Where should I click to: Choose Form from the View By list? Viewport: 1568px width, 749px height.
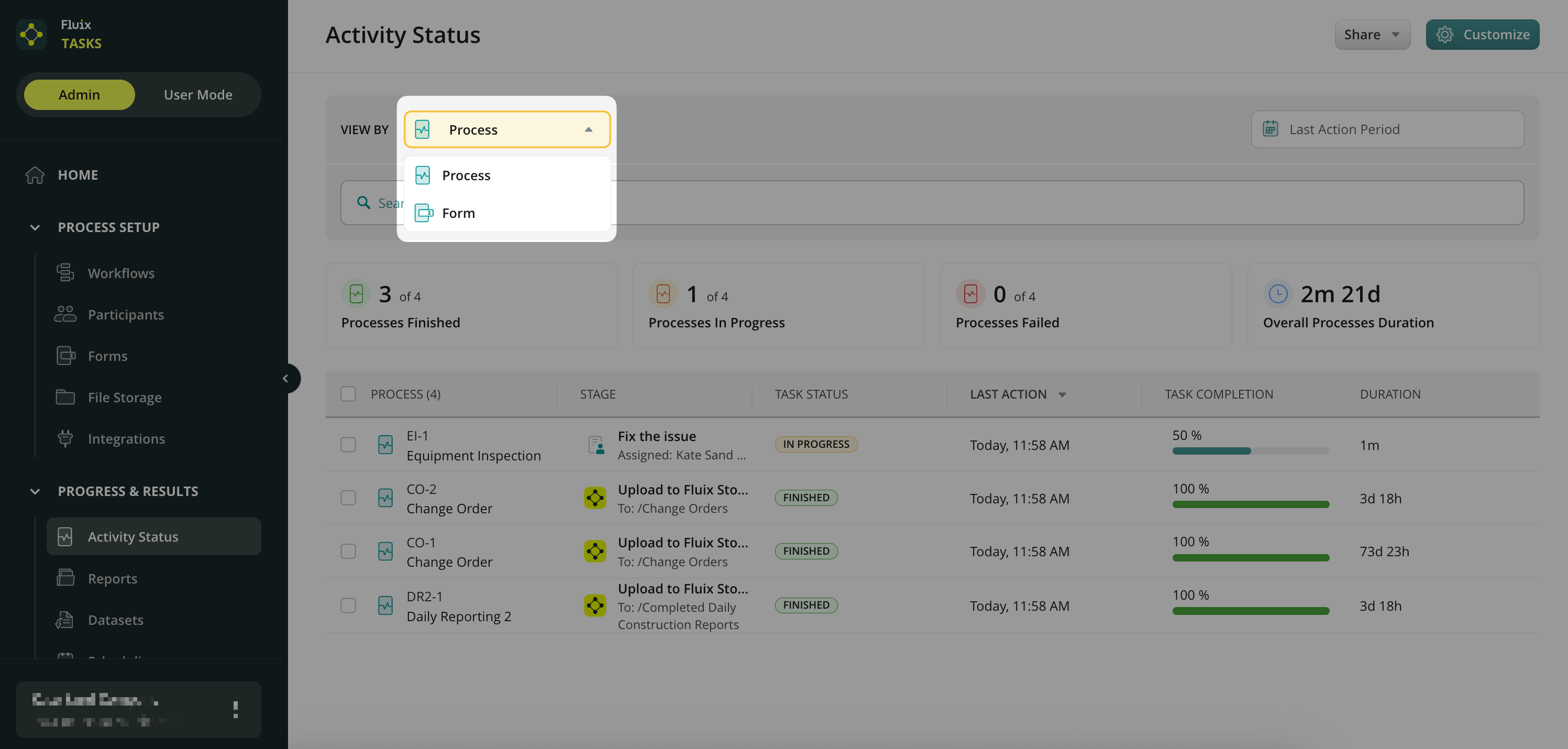(458, 213)
